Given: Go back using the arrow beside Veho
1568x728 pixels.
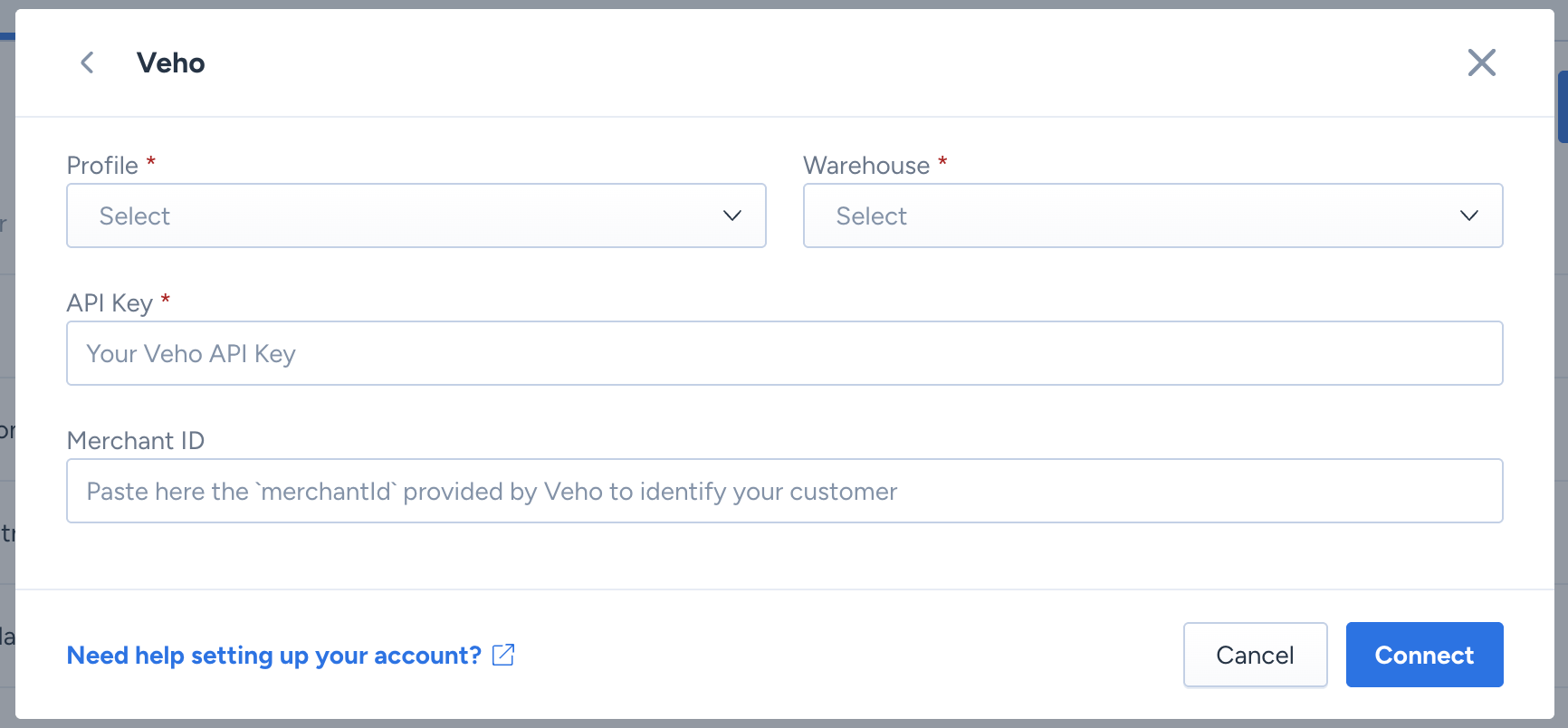Looking at the screenshot, I should (x=88, y=62).
